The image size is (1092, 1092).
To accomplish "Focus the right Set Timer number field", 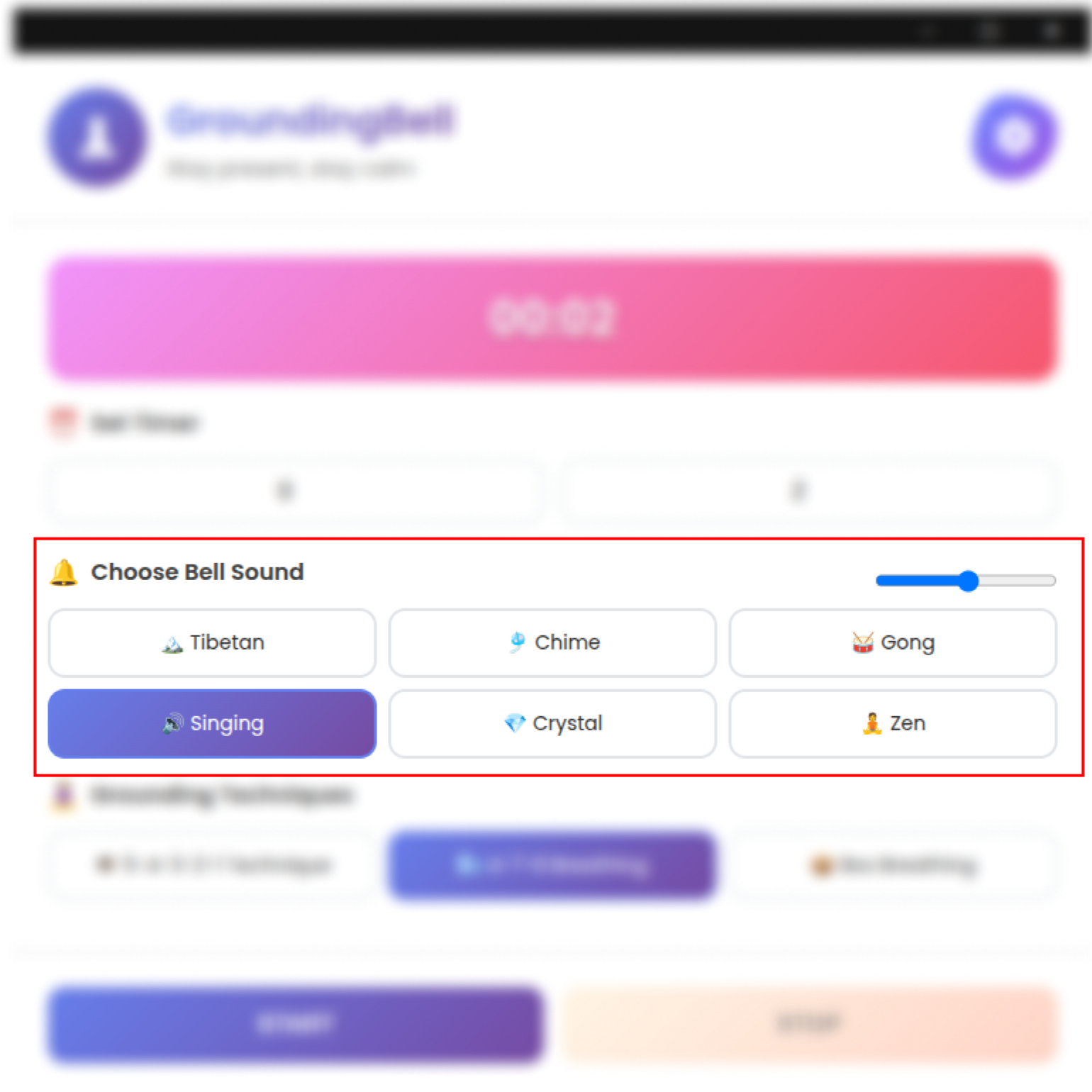I will 808,491.
